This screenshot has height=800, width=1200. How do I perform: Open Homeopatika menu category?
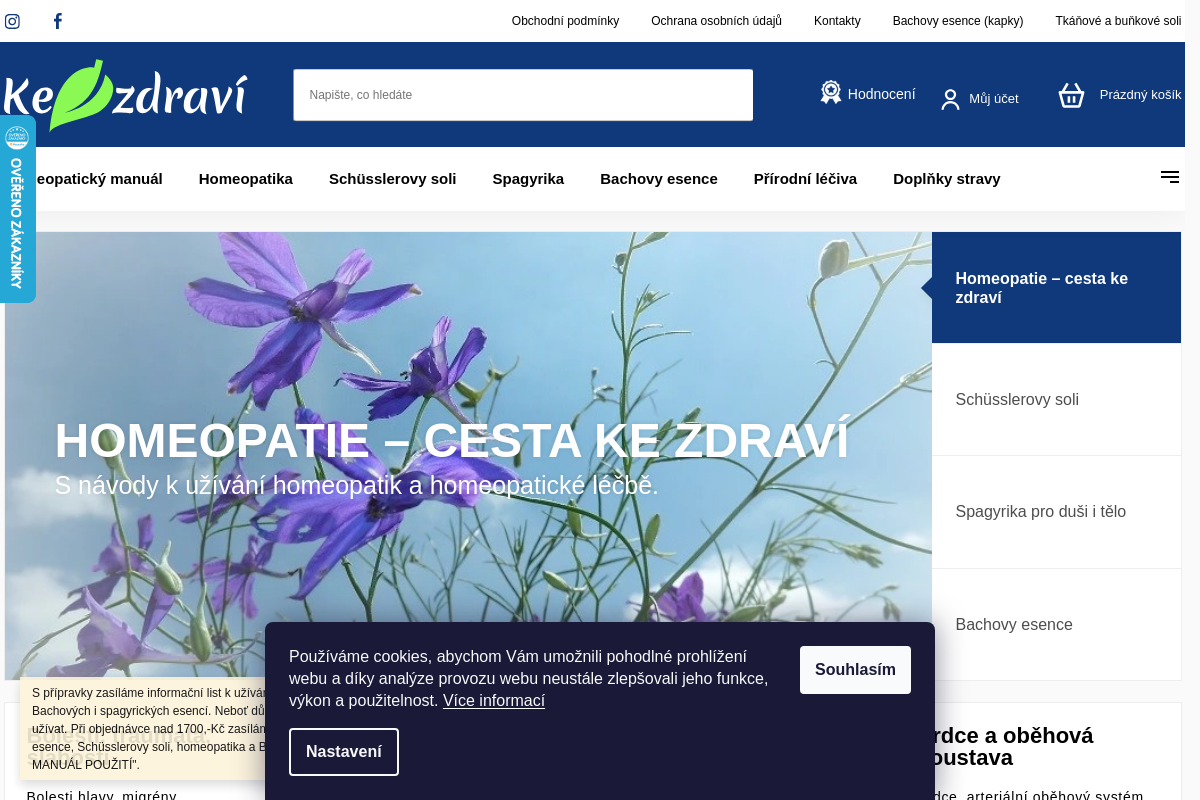tap(246, 179)
